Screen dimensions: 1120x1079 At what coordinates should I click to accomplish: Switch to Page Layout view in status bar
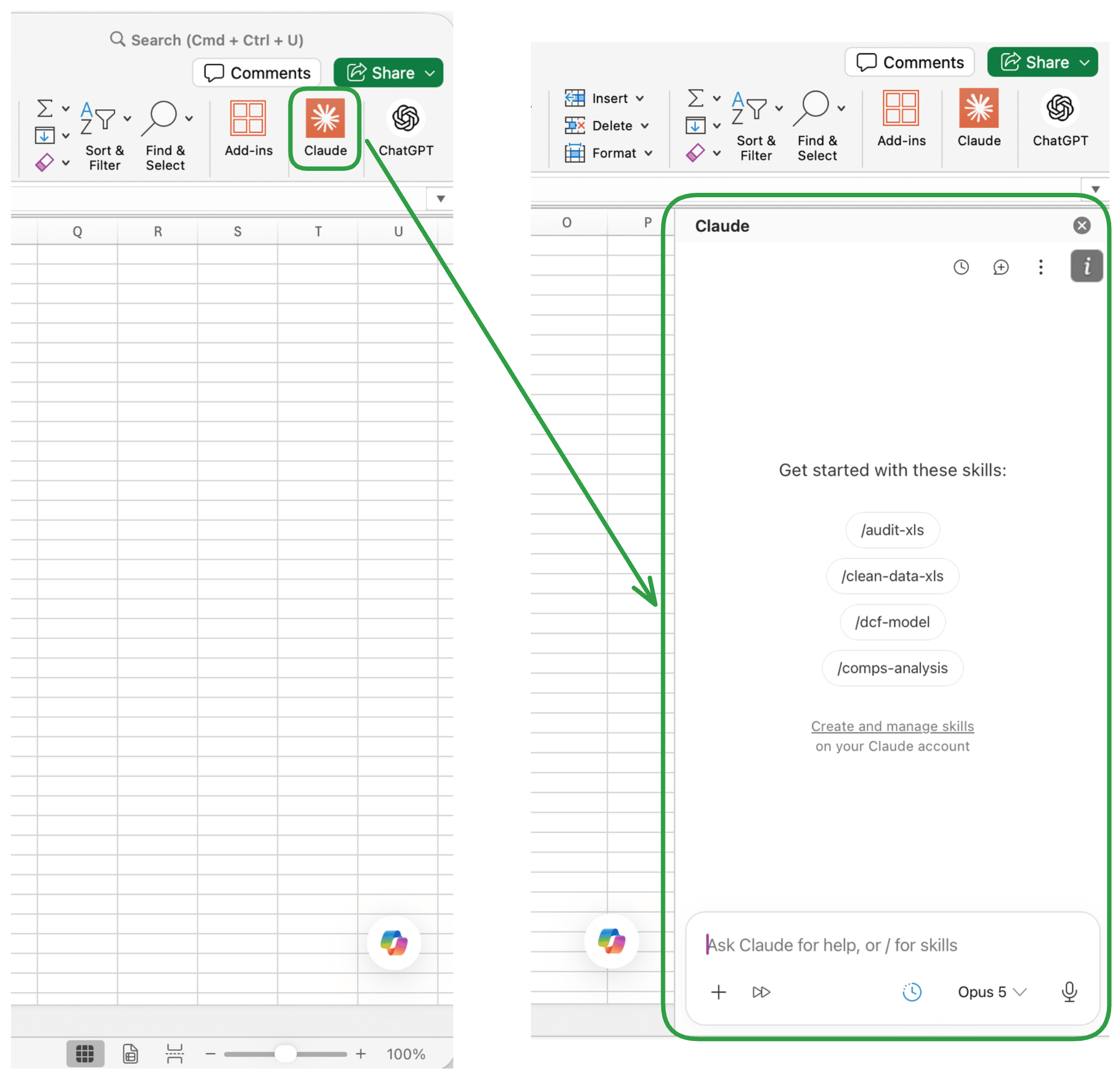tap(130, 1053)
